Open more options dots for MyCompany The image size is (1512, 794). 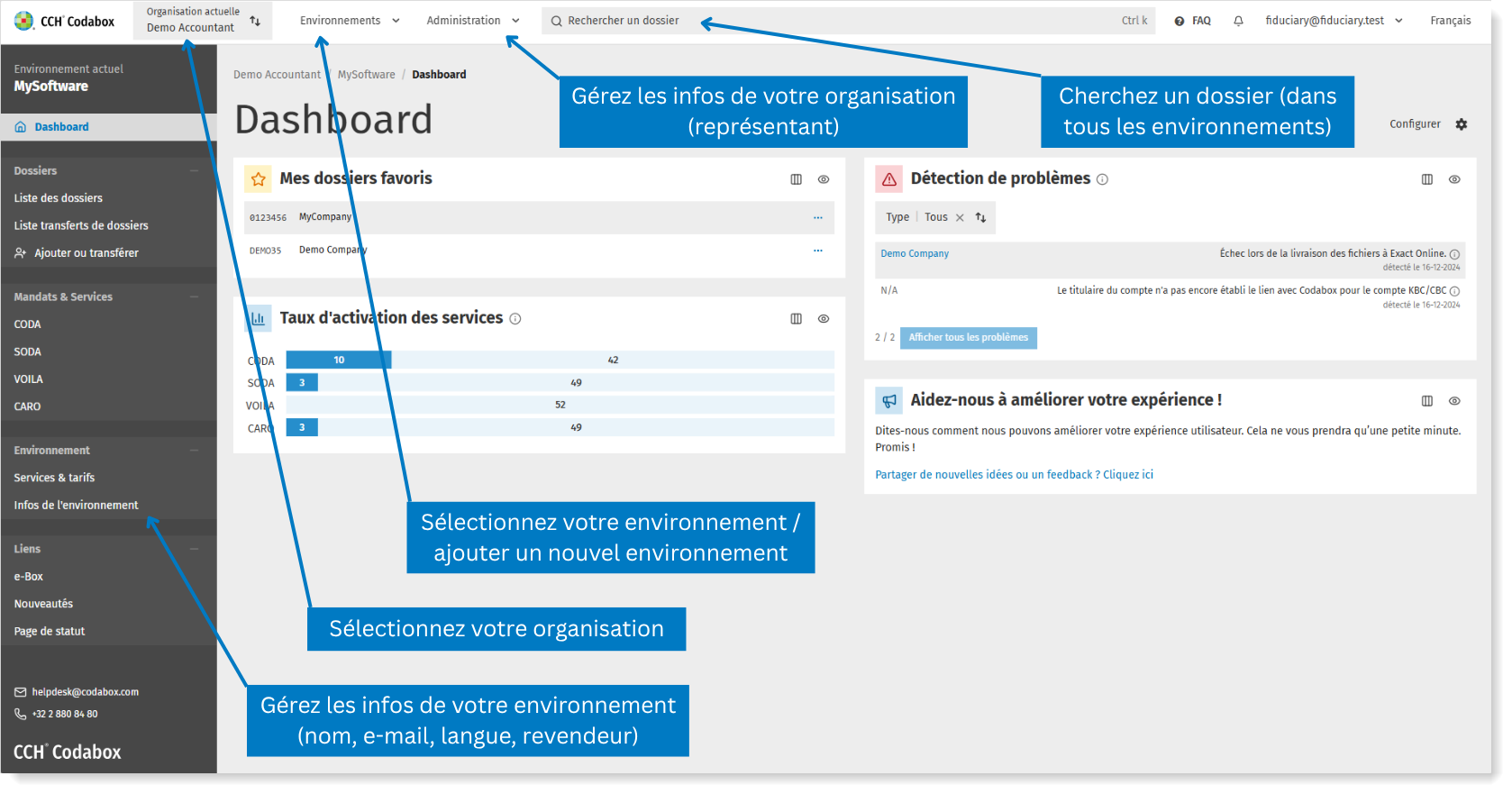(818, 218)
